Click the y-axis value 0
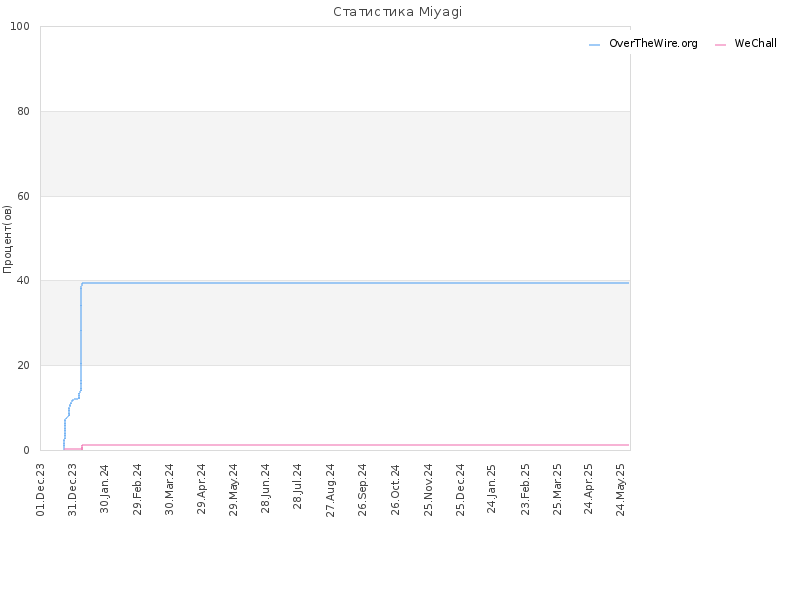The width and height of the screenshot is (800, 600). (x=26, y=451)
